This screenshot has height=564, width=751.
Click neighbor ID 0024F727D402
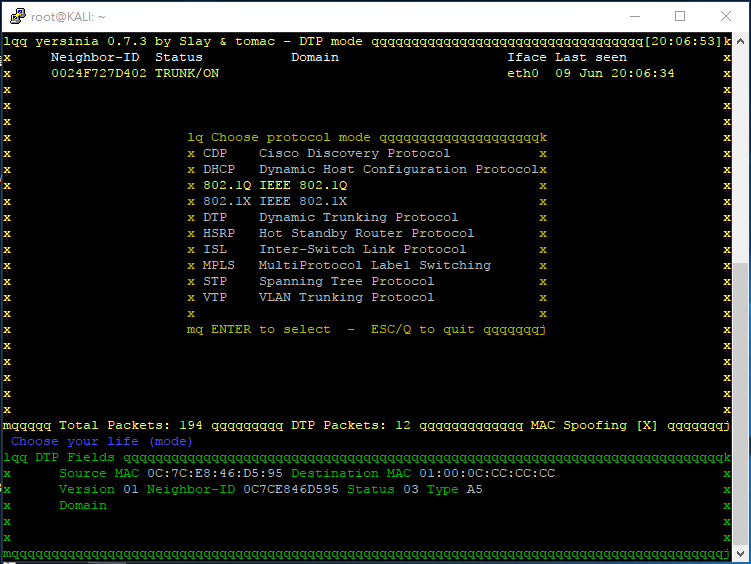99,74
